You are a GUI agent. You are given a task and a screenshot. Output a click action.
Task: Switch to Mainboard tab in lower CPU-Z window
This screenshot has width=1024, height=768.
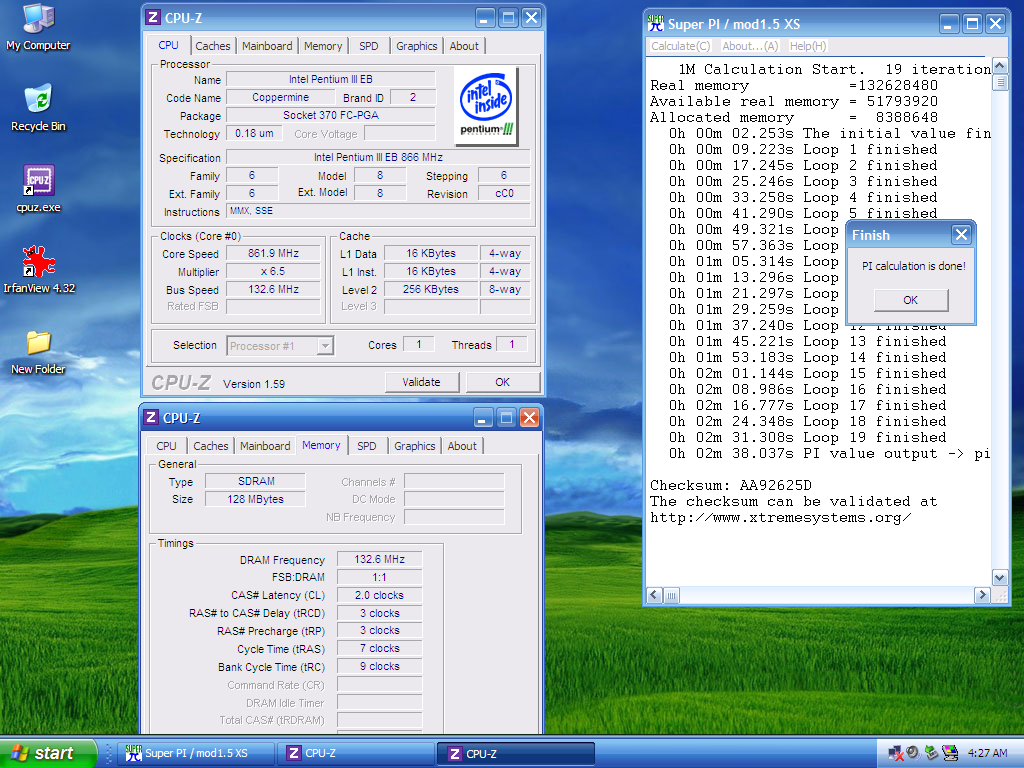265,445
